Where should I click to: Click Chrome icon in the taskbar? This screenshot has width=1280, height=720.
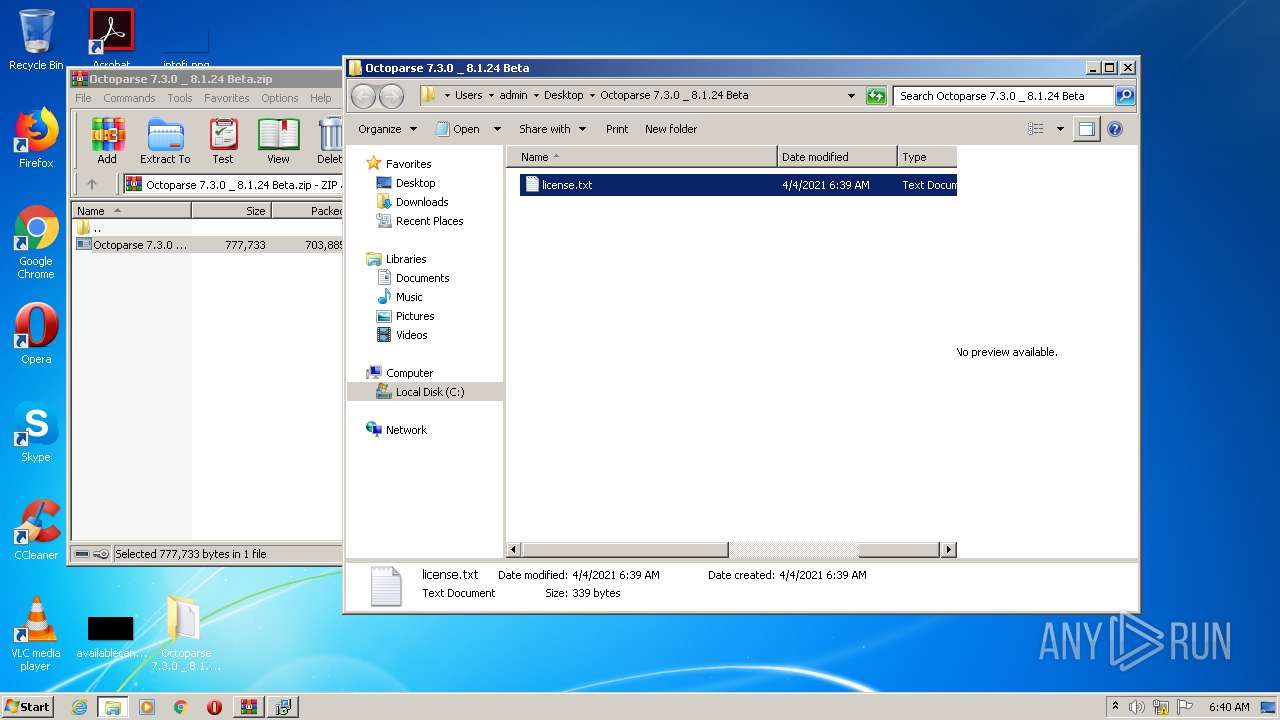point(181,707)
